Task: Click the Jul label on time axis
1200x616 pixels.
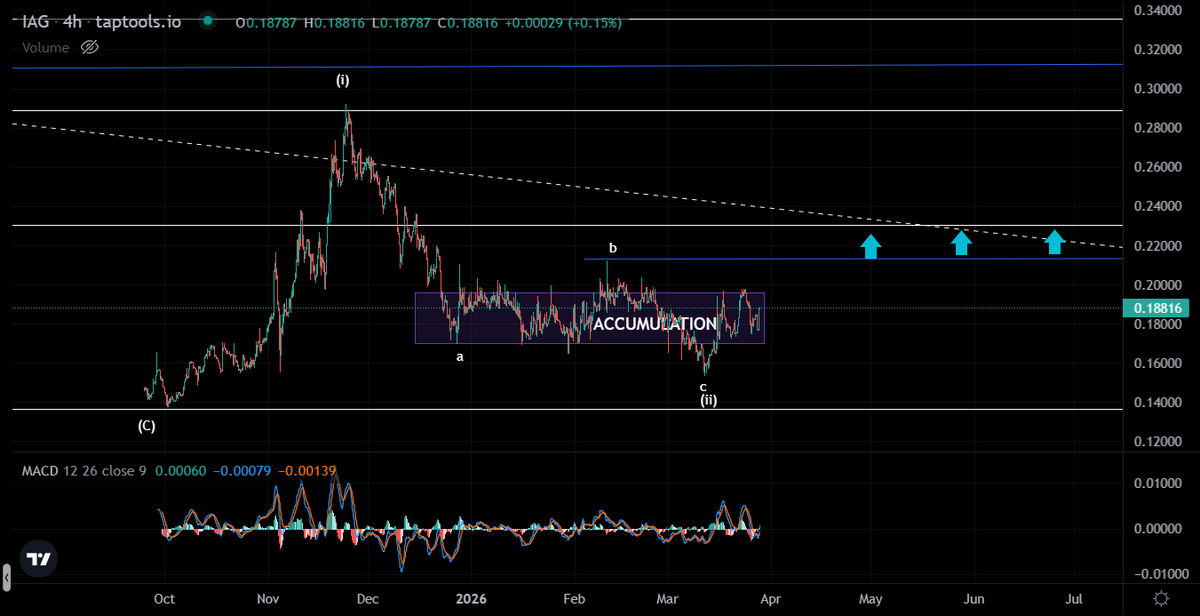Action: click(x=1075, y=598)
